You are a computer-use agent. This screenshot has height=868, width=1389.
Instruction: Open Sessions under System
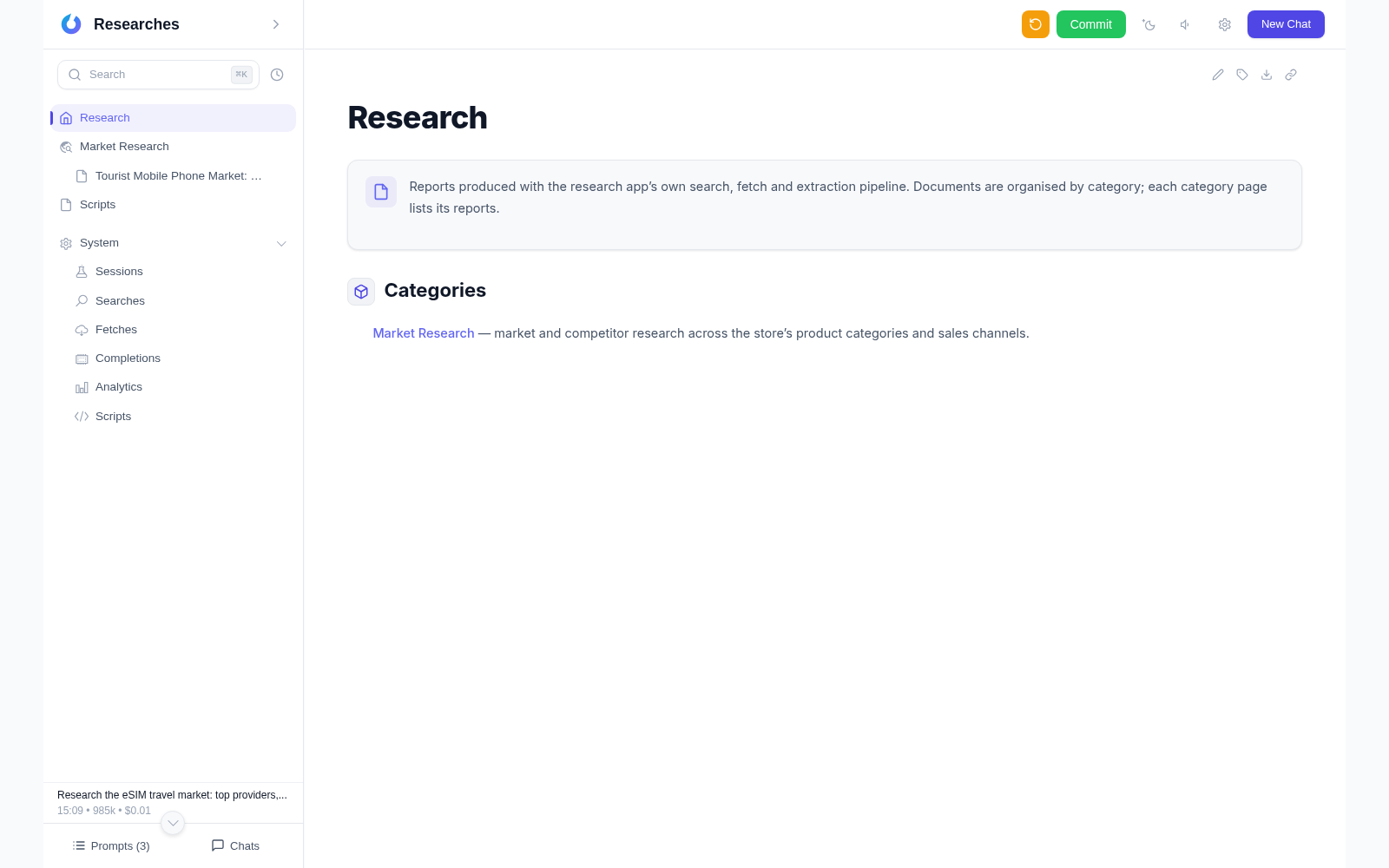pyautogui.click(x=173, y=272)
